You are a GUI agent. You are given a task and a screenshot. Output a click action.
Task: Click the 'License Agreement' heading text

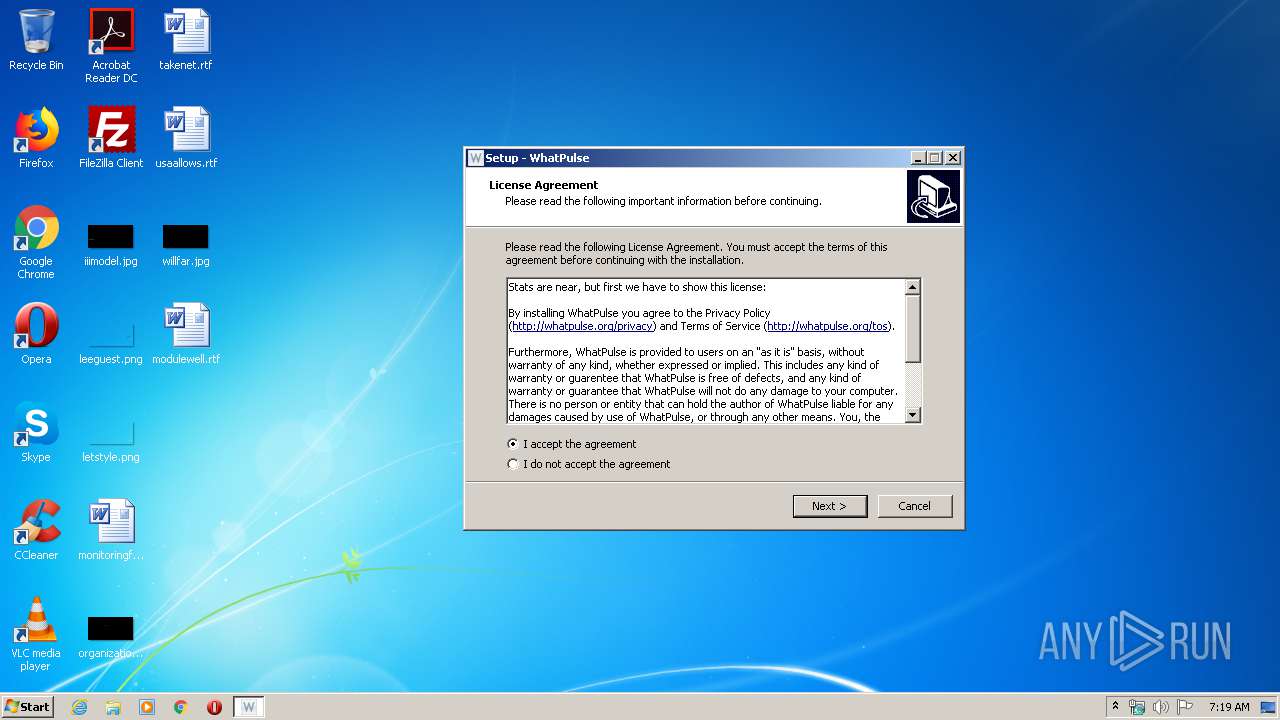click(543, 185)
